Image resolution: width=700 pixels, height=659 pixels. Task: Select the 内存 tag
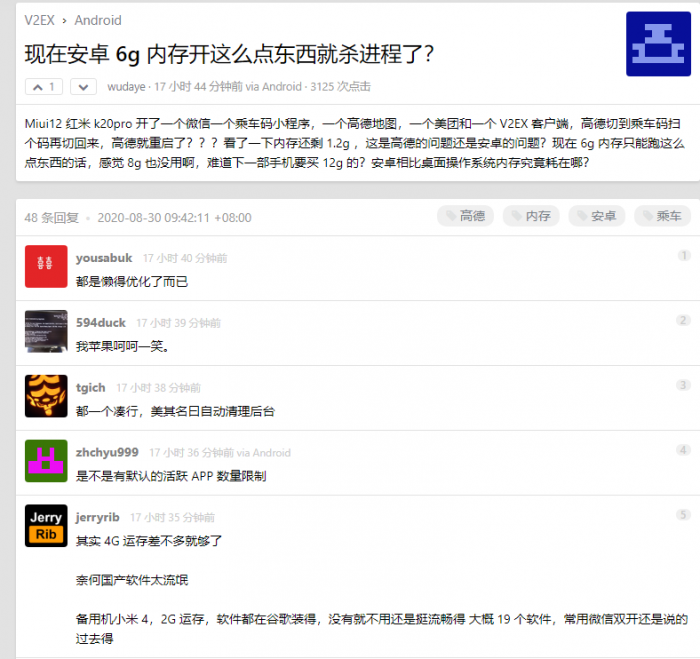(x=531, y=216)
